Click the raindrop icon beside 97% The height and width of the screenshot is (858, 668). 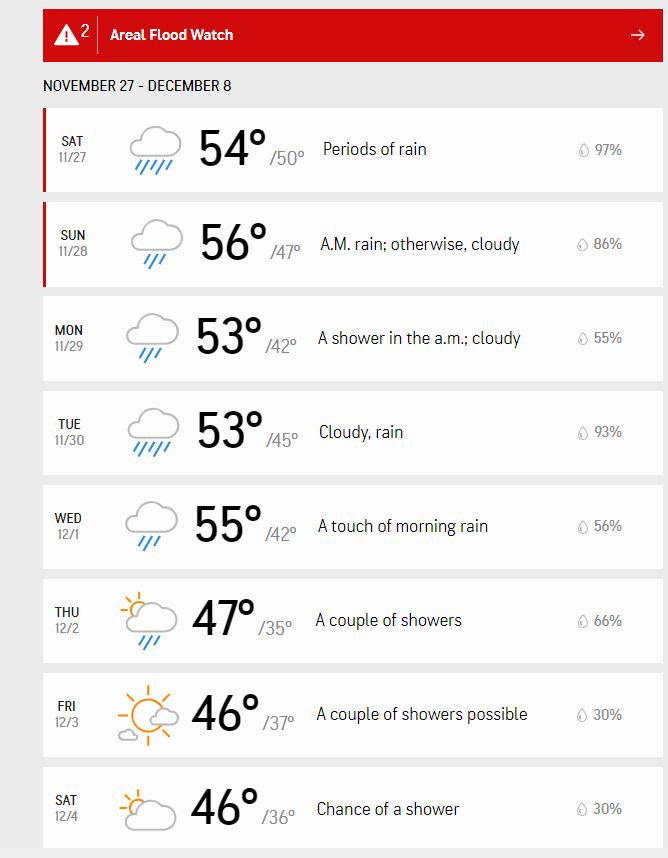(583, 150)
